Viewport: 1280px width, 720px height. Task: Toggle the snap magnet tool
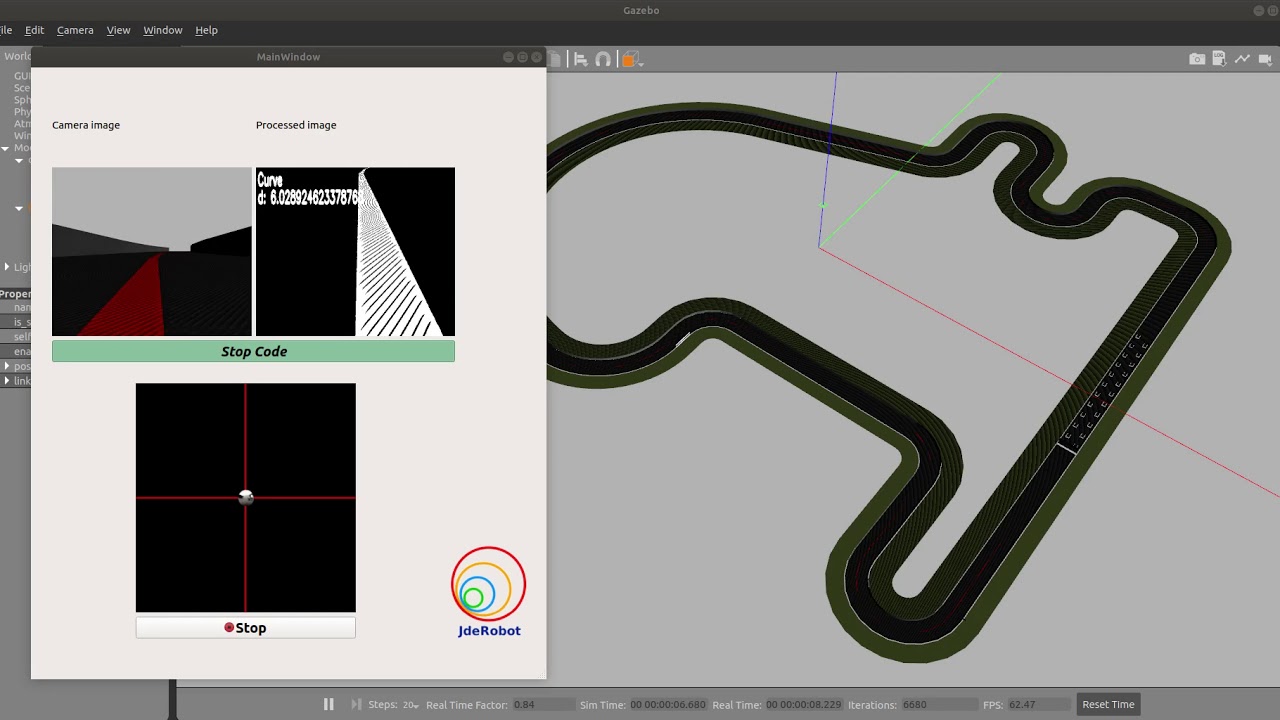pyautogui.click(x=603, y=59)
